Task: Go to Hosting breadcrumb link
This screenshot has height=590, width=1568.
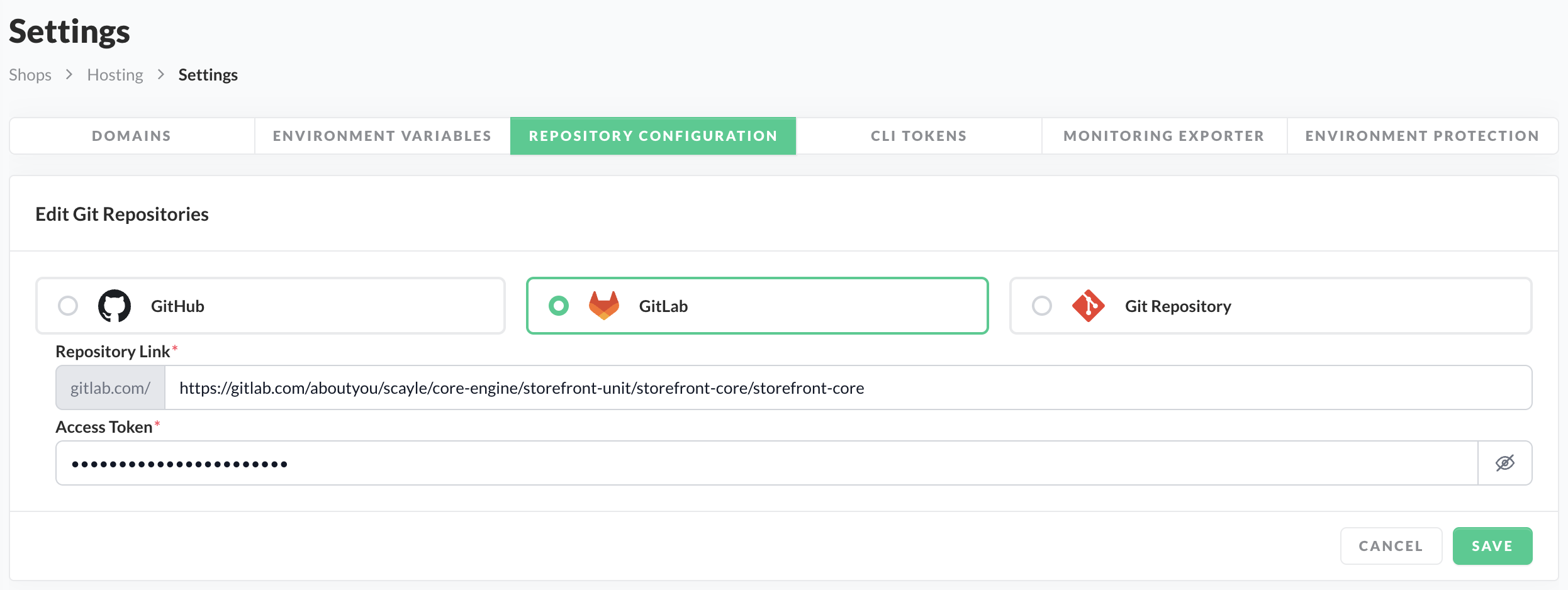Action: [x=115, y=75]
